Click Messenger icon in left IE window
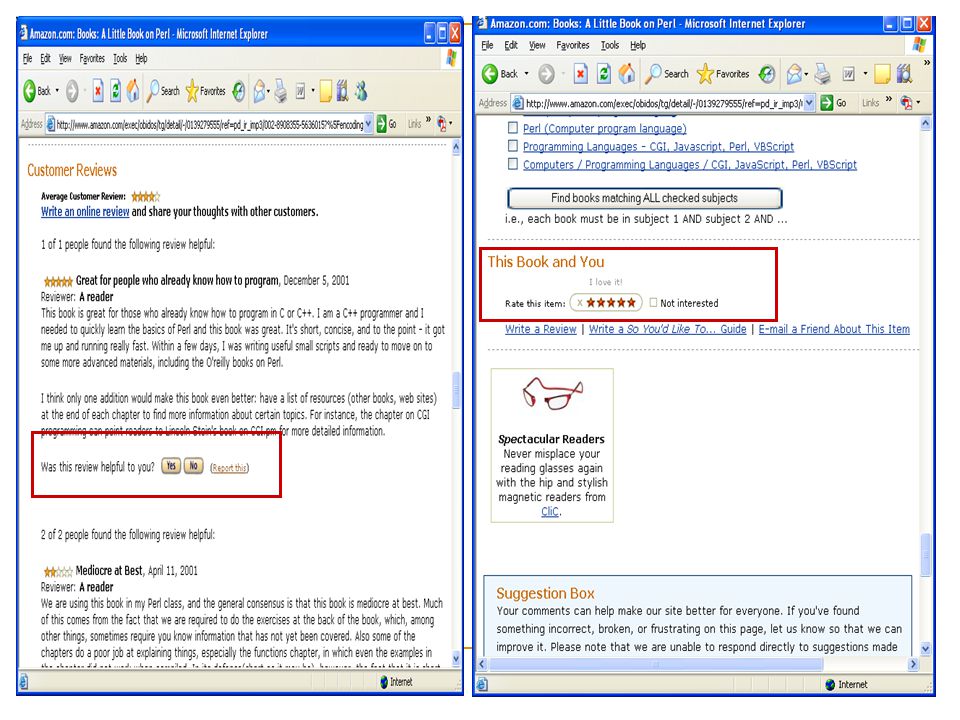Screen dimensions: 960x720 [362, 91]
